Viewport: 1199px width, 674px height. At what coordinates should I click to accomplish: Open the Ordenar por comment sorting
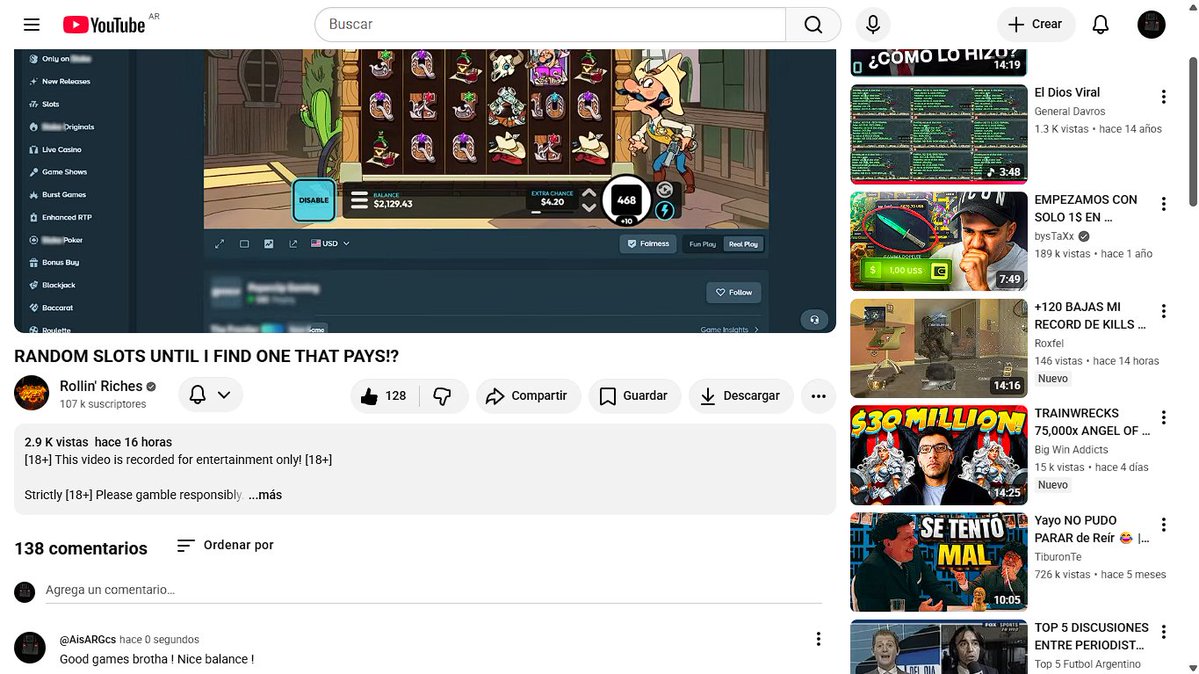pos(225,545)
